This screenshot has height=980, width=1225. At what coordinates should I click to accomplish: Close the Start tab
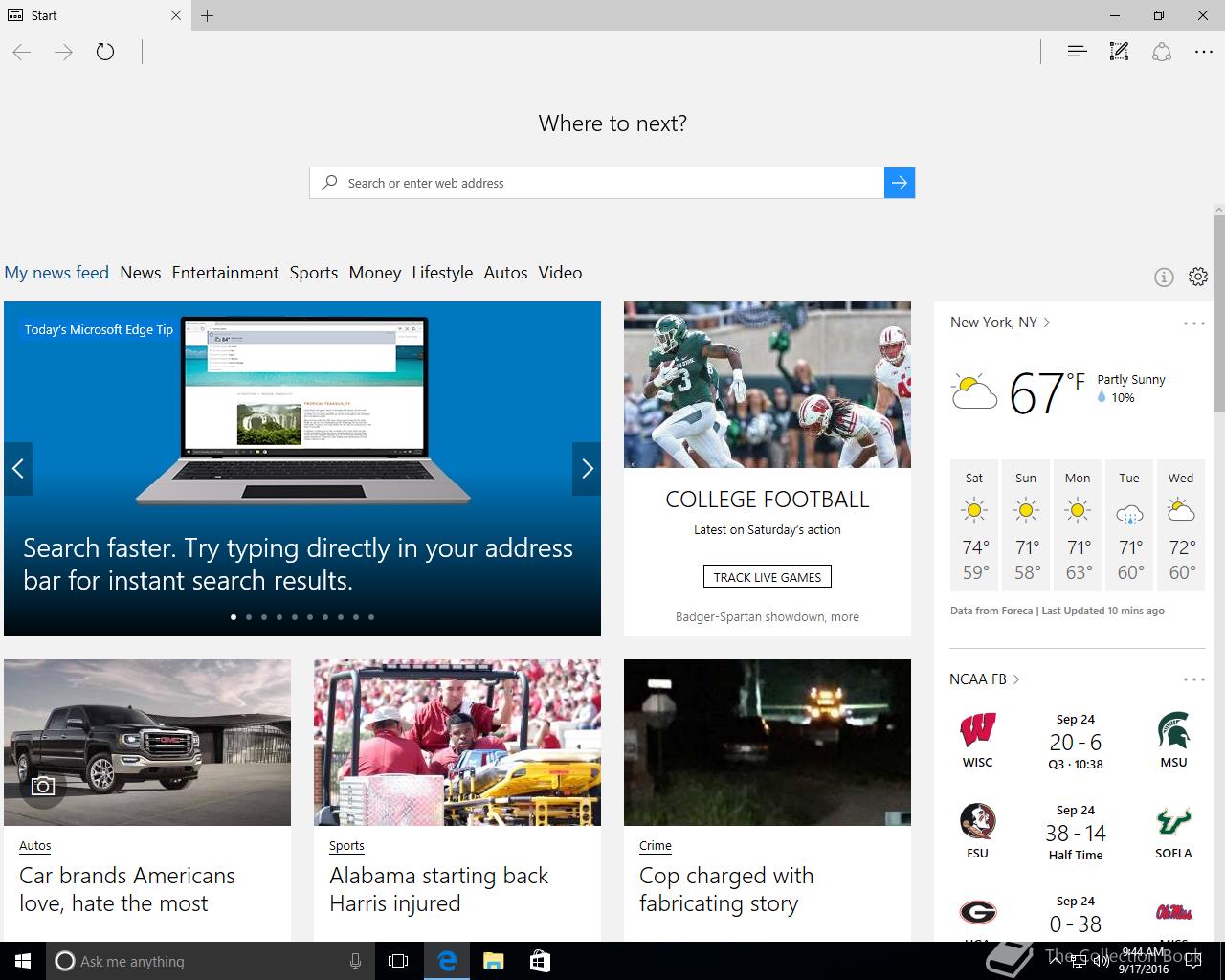176,15
